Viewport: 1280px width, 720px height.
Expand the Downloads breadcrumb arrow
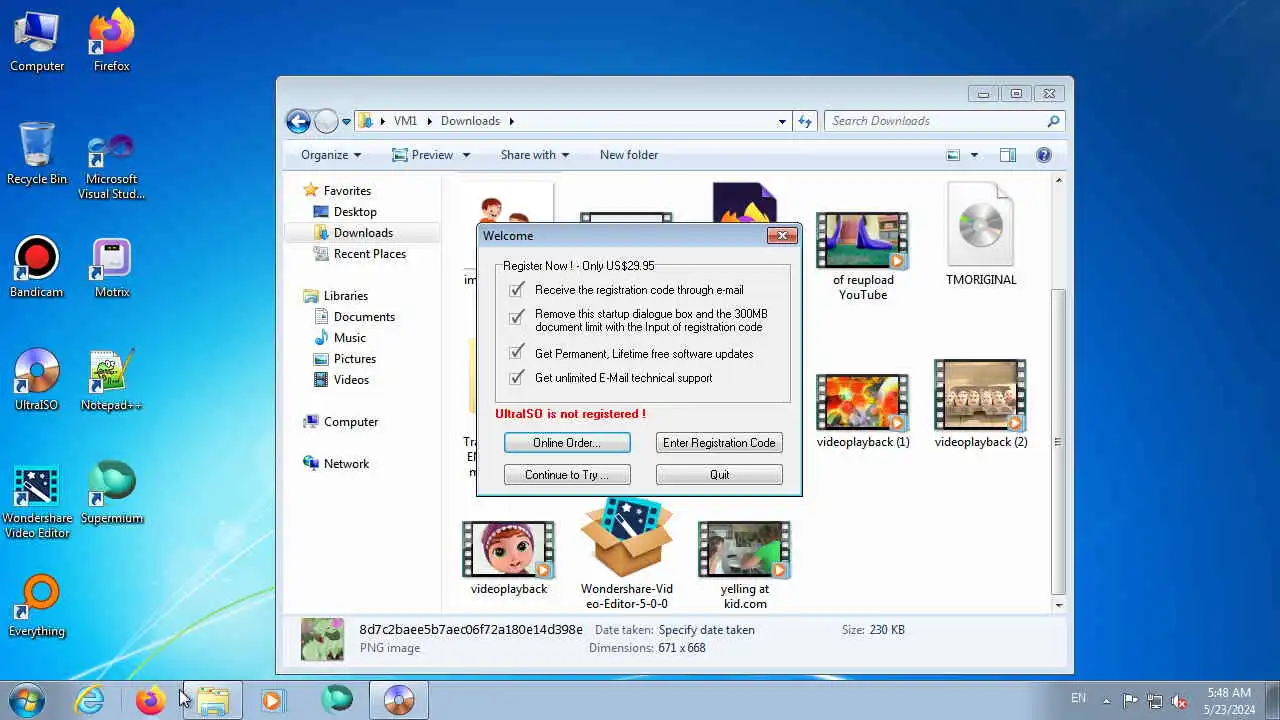[x=512, y=121]
